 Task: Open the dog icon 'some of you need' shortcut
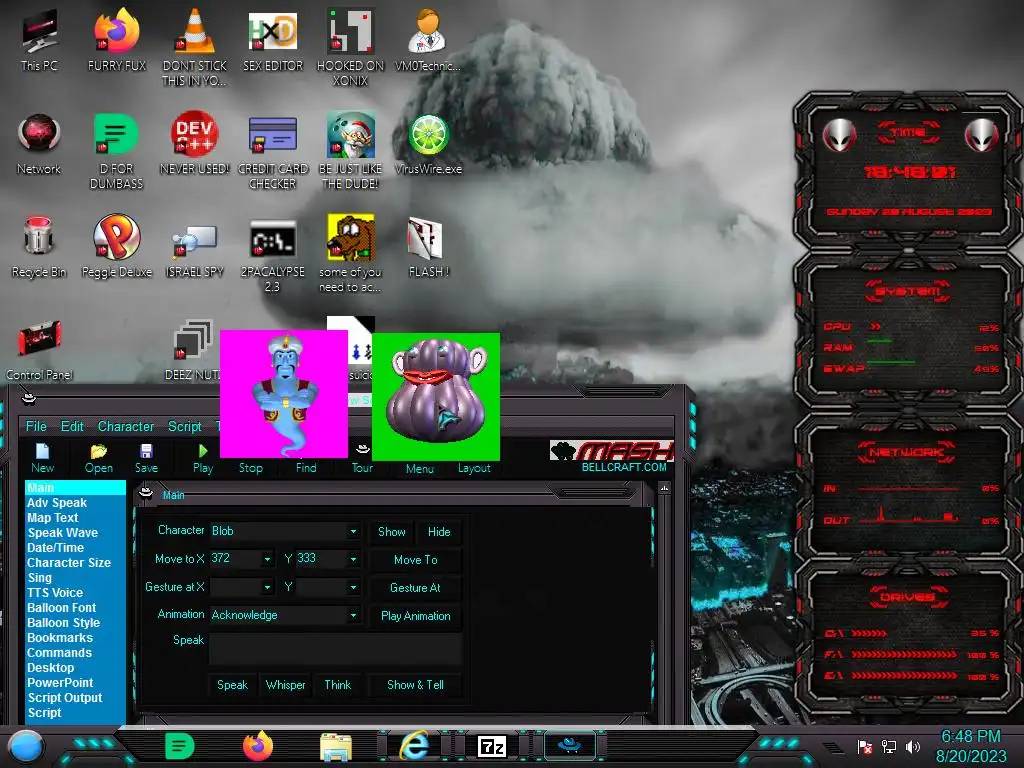(351, 253)
